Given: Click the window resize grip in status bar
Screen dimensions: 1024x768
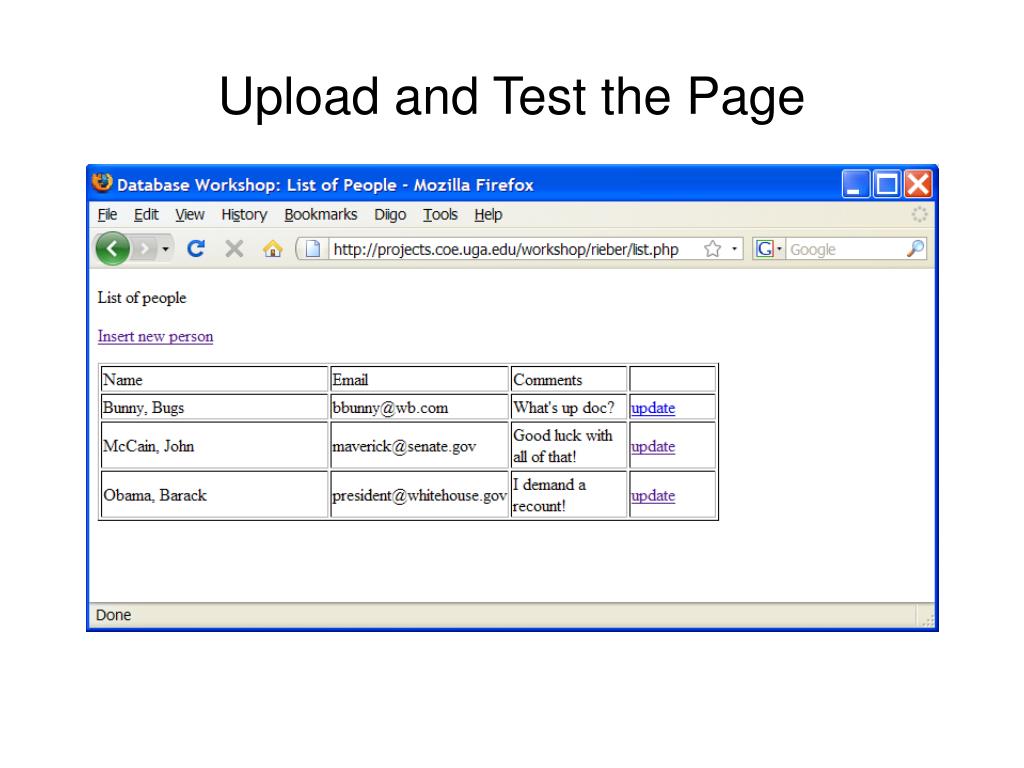Looking at the screenshot, I should [x=927, y=618].
